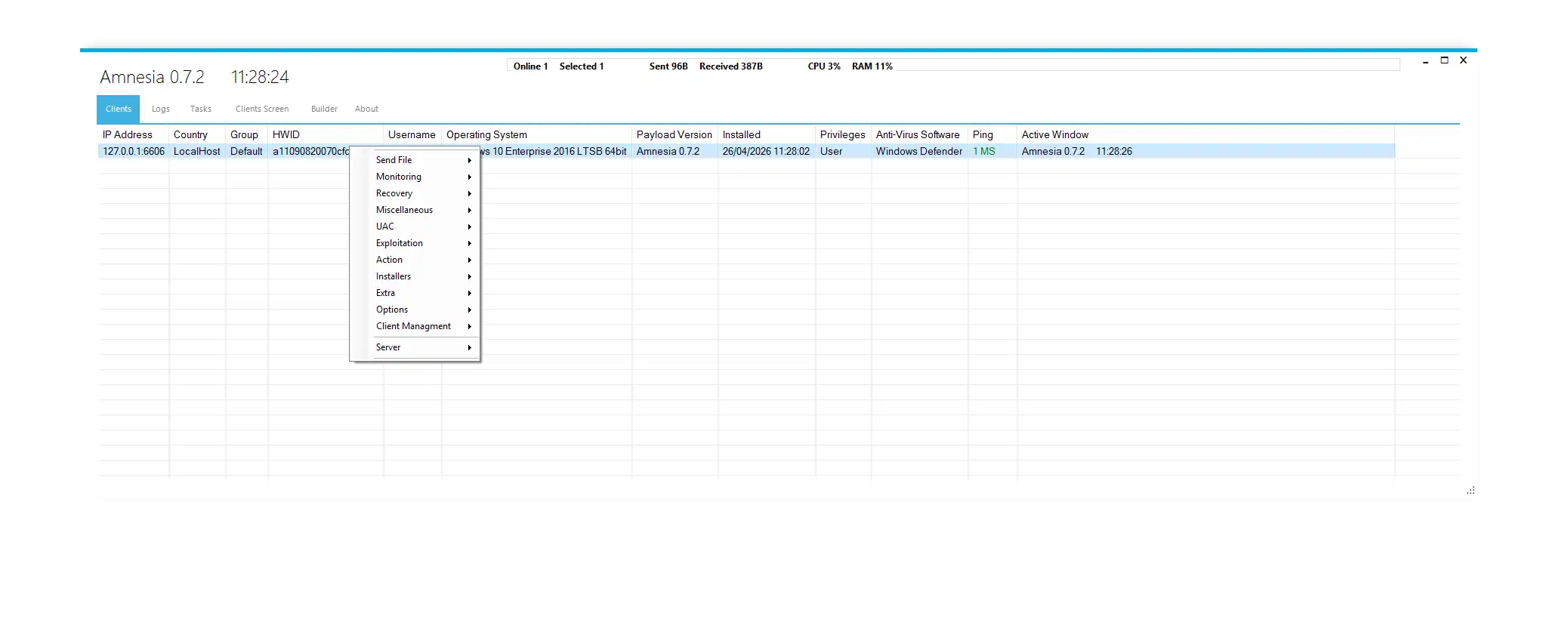Screen dimensions: 1568x641
Task: Maximize the Amnesia window
Action: coord(1444,60)
